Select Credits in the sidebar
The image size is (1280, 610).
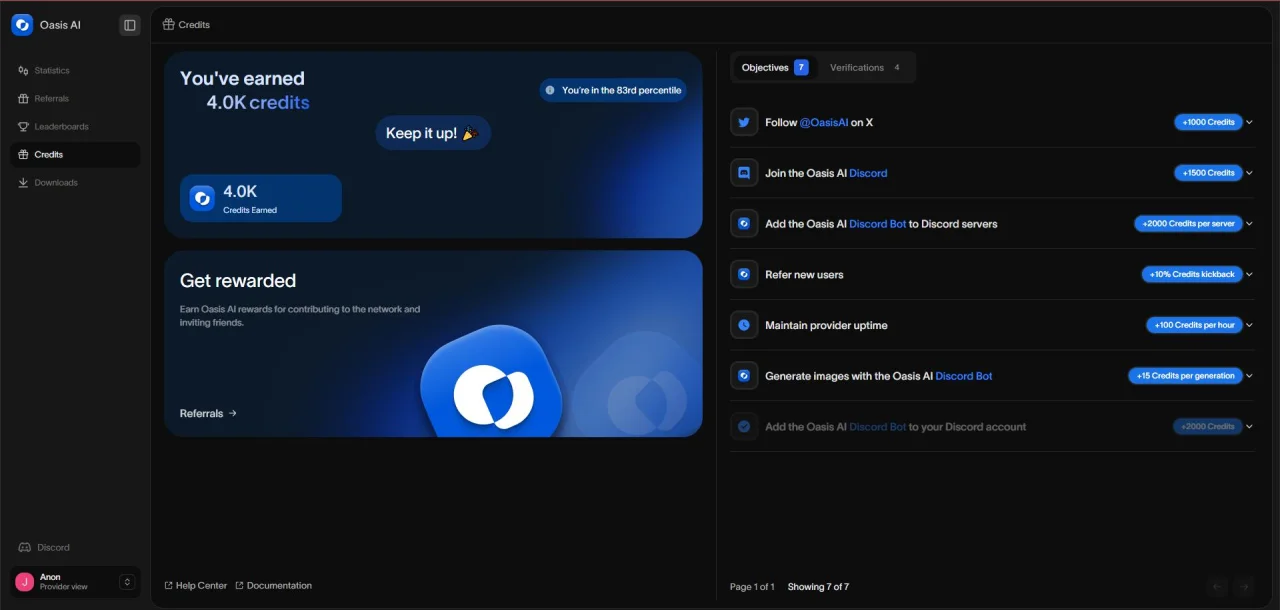(75, 155)
